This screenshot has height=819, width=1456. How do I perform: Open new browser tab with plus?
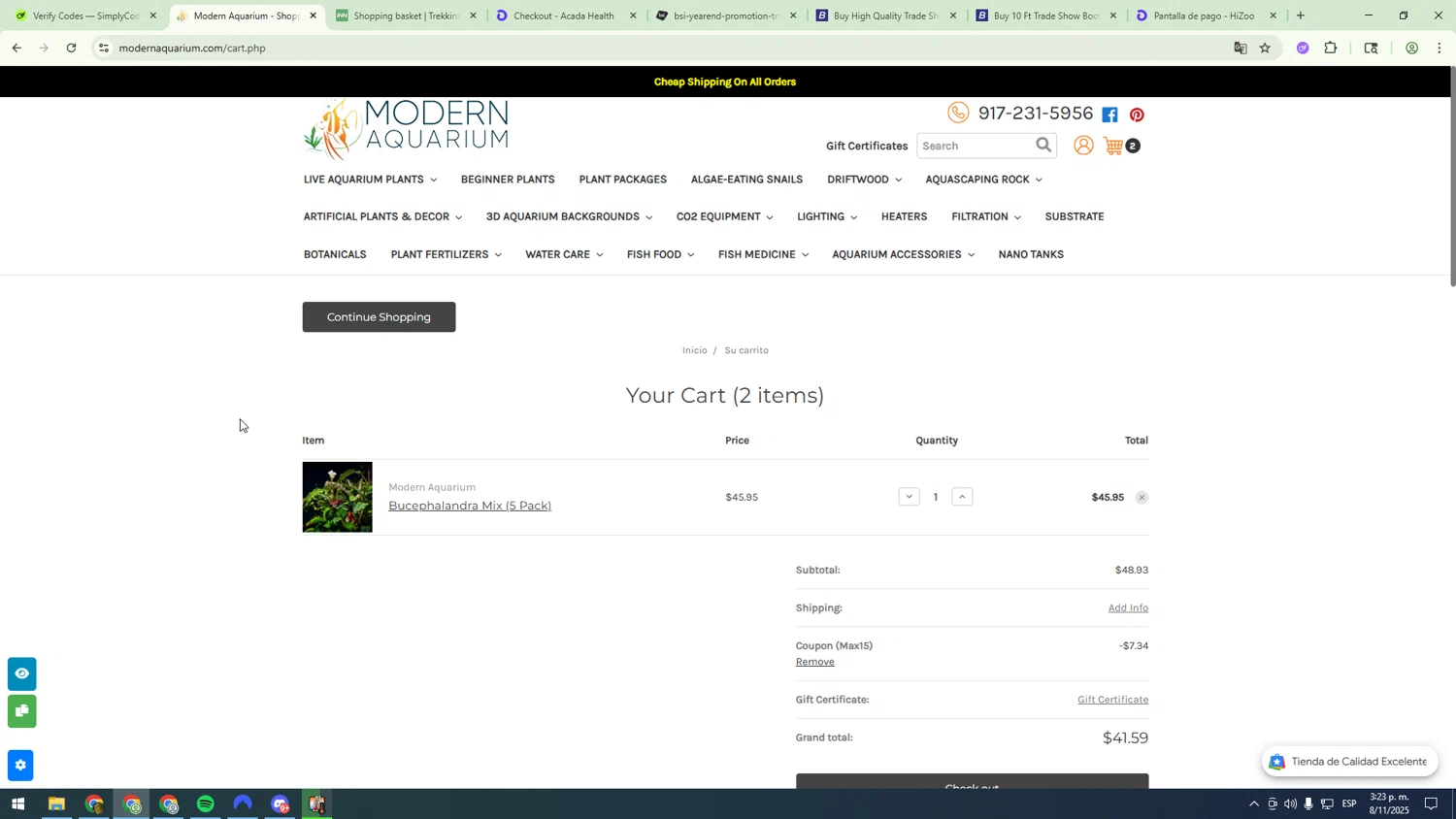pyautogui.click(x=1300, y=16)
